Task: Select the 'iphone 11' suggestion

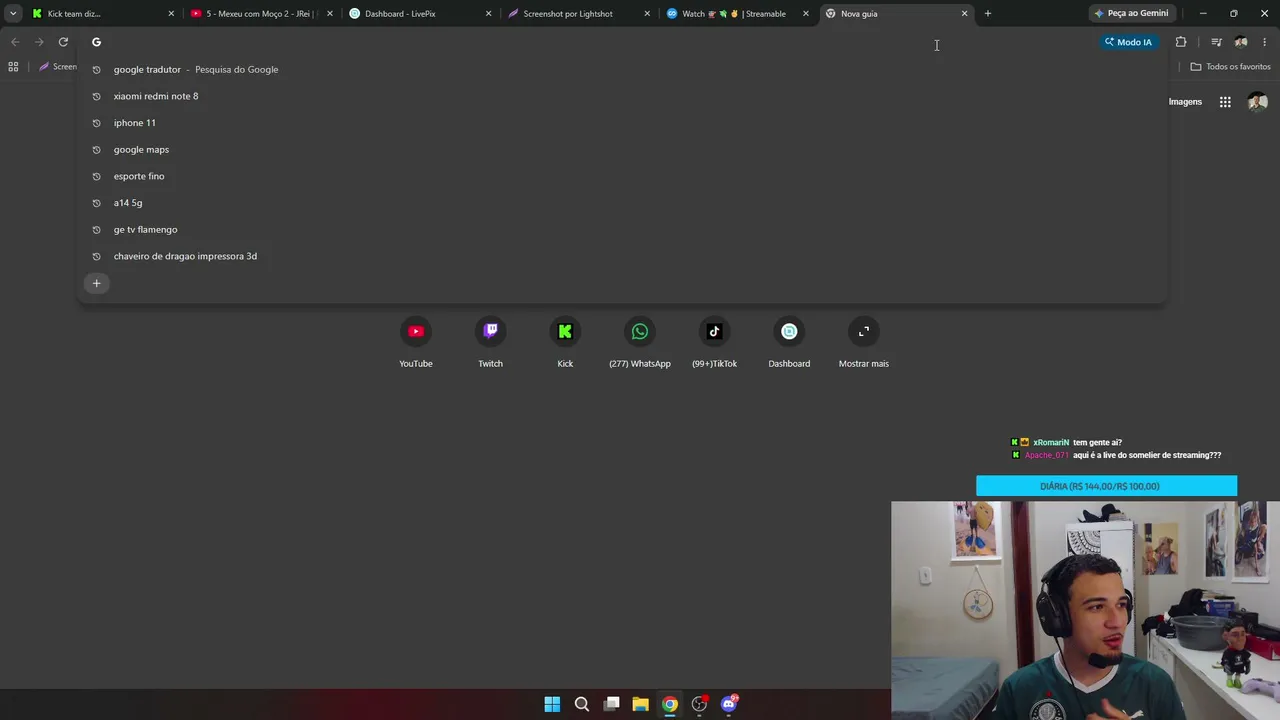Action: click(x=622, y=123)
